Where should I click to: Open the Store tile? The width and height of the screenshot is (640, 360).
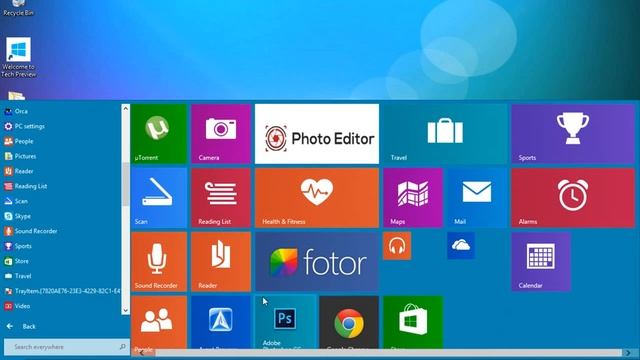coord(413,322)
